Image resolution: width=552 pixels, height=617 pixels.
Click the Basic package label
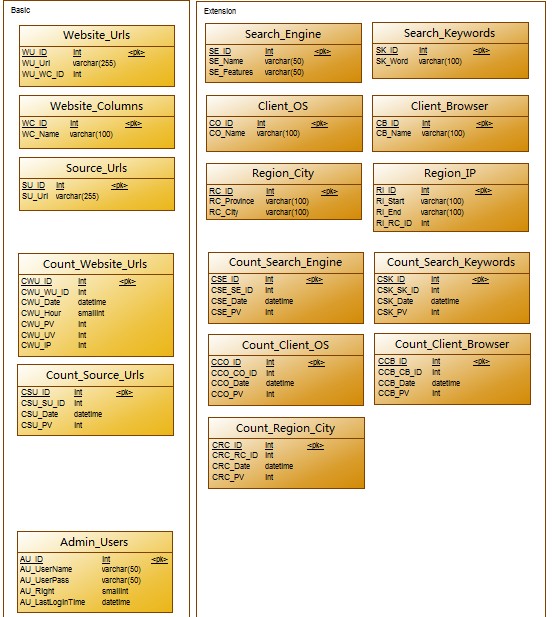point(20,10)
